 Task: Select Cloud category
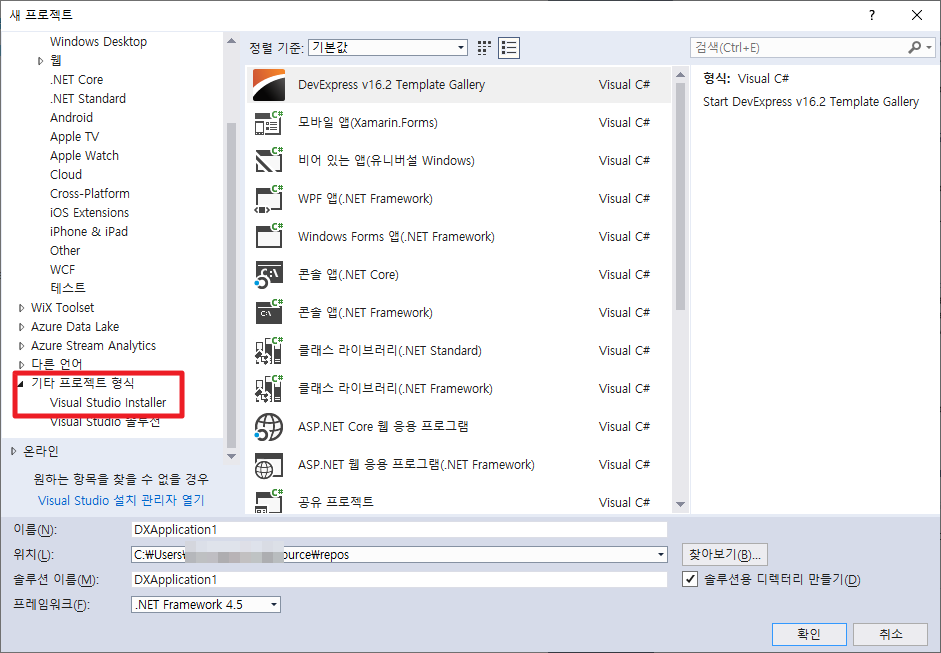pyautogui.click(x=66, y=175)
